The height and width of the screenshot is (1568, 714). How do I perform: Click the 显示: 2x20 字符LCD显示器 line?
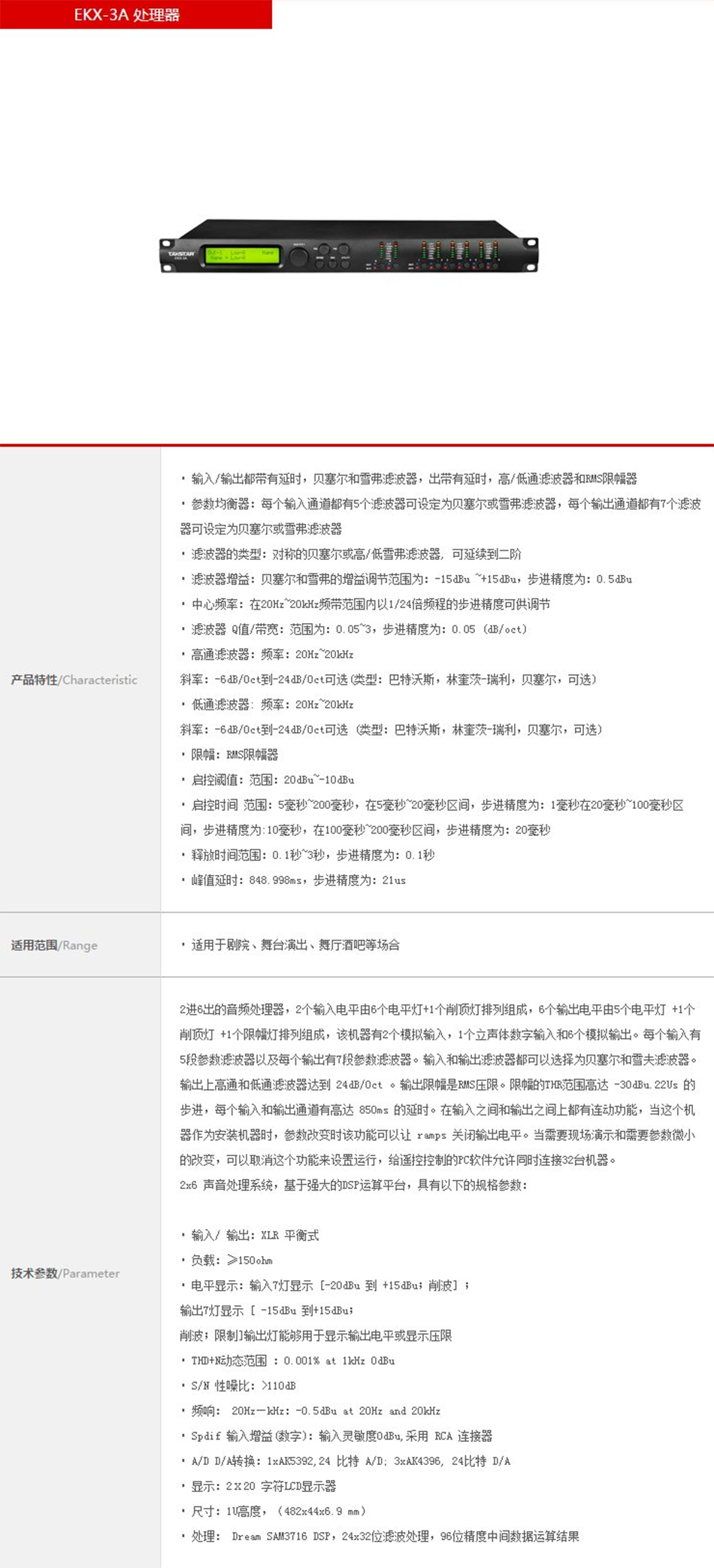point(259,1486)
